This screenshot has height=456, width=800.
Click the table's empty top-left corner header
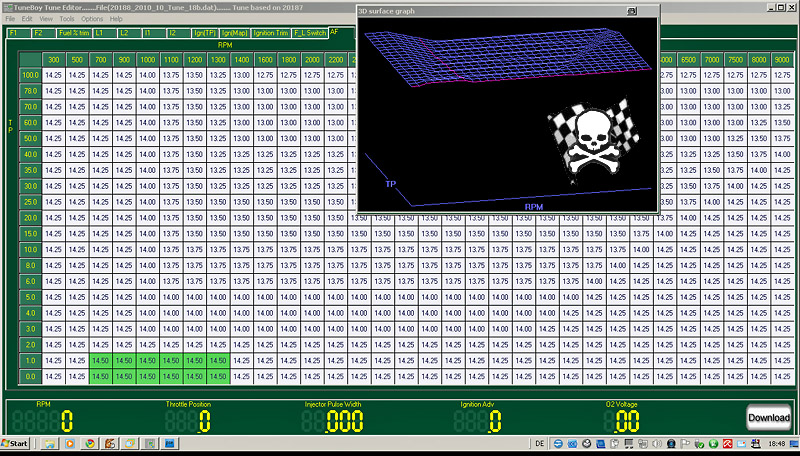[30, 60]
